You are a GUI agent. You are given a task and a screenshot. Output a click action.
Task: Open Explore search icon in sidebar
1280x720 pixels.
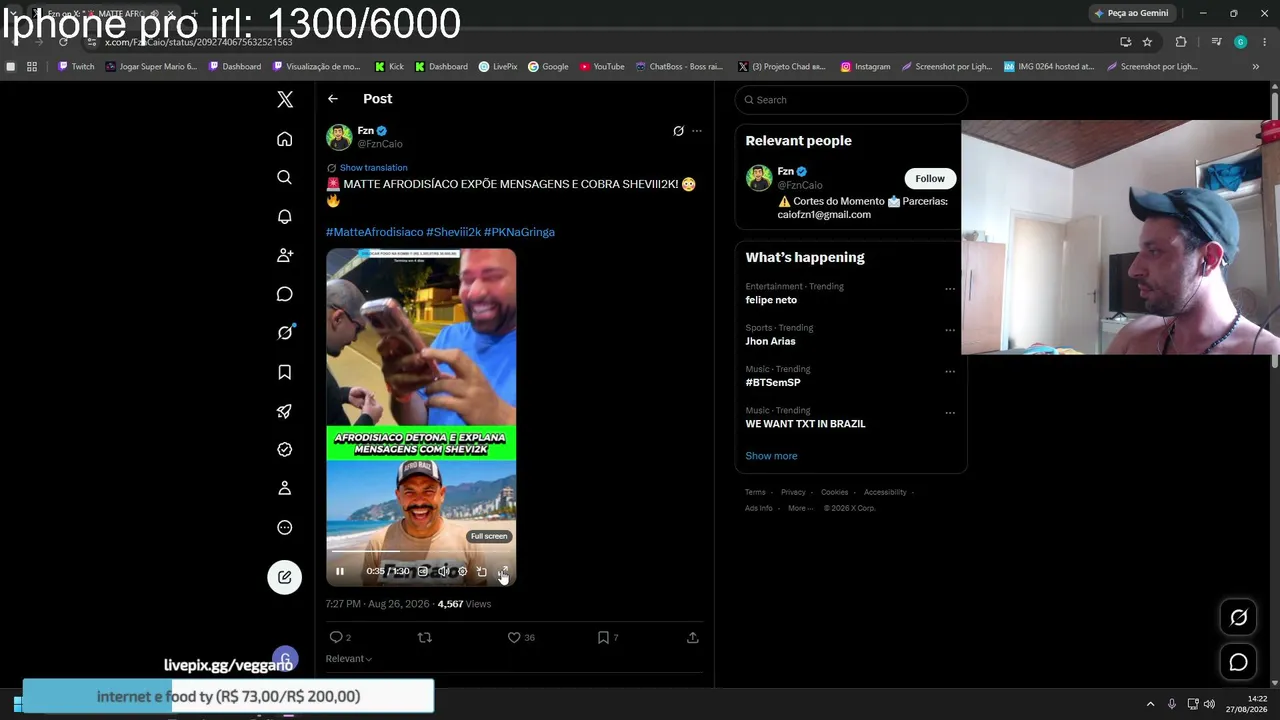pos(285,177)
